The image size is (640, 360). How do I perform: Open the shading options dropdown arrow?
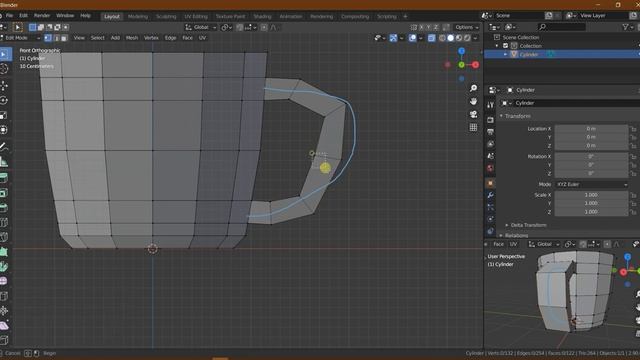point(475,38)
